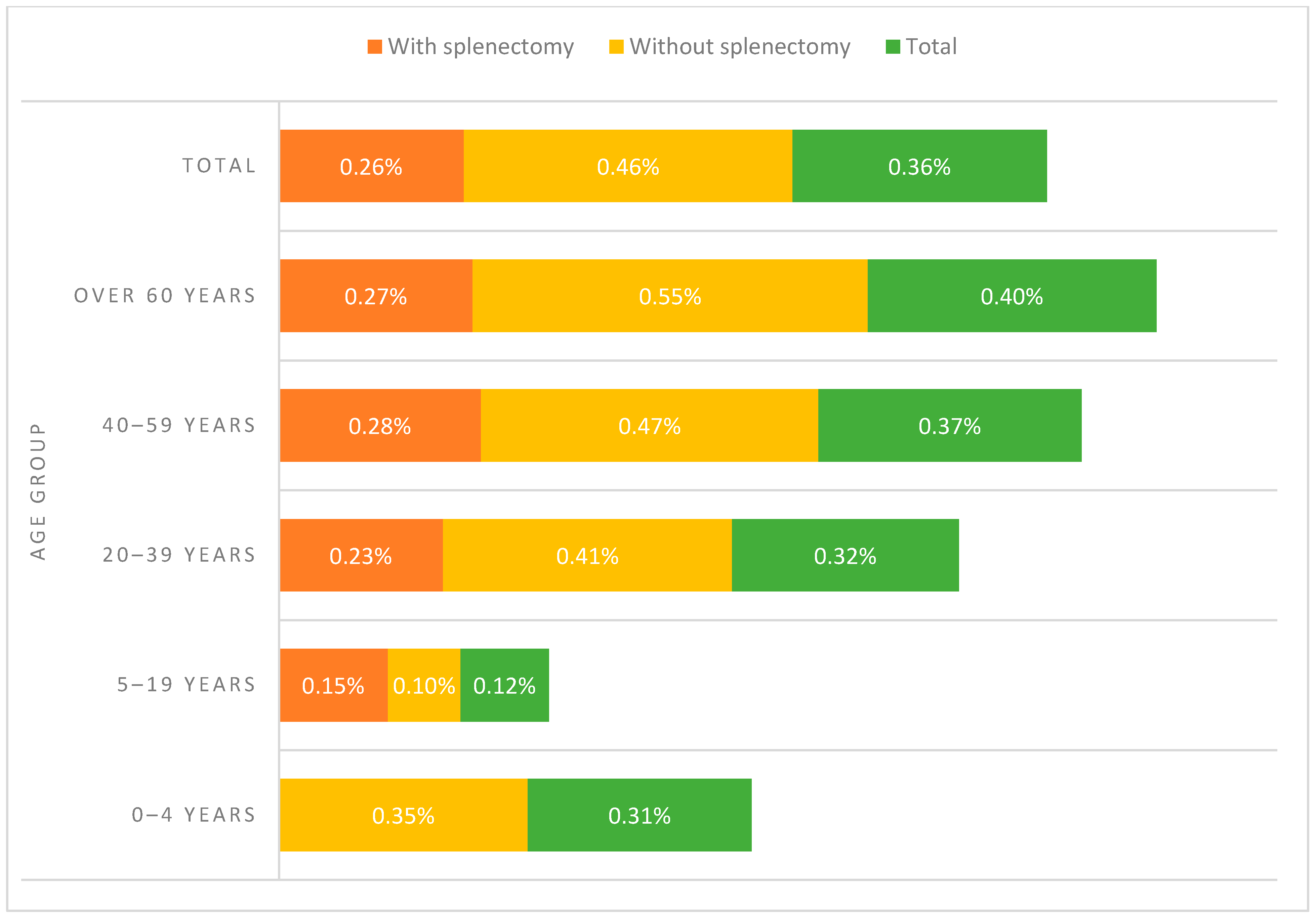Select the 0.15% orange bar segment

pos(334,685)
